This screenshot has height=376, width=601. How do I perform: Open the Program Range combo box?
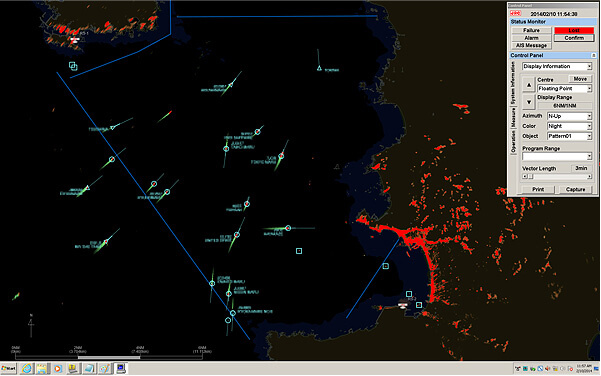tap(557, 156)
